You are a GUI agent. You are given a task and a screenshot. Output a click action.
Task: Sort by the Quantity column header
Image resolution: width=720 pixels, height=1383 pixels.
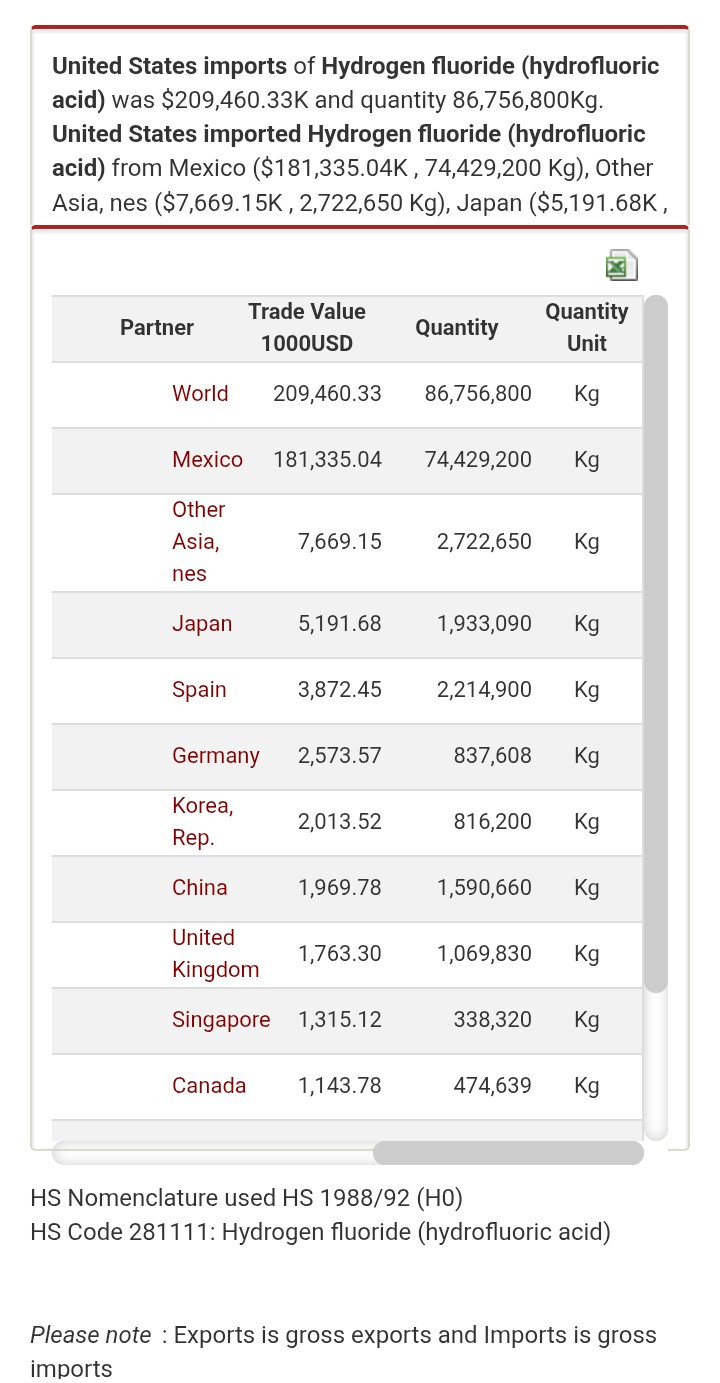(457, 327)
